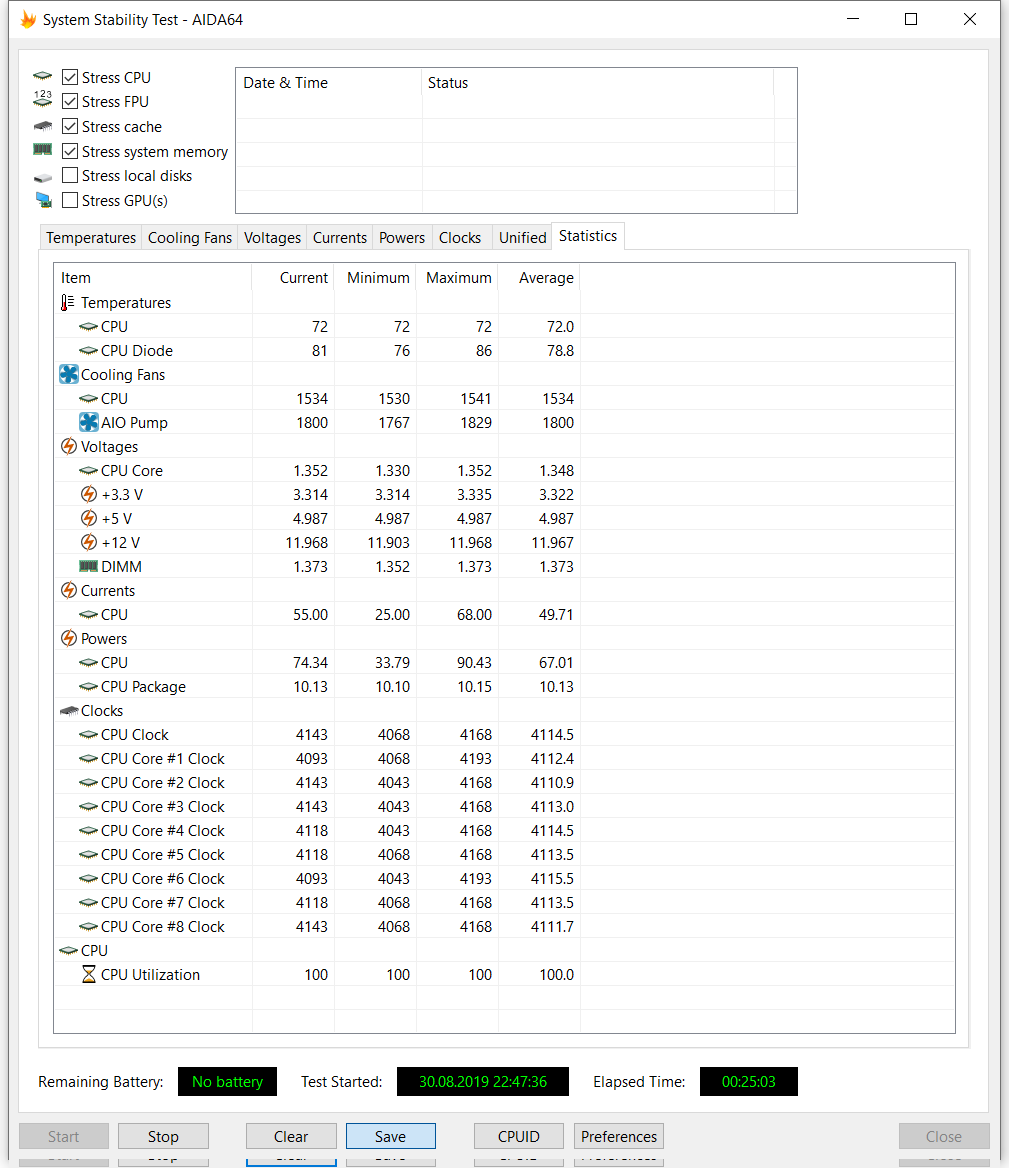This screenshot has width=1009, height=1168.
Task: Click the Average column header
Action: click(539, 278)
